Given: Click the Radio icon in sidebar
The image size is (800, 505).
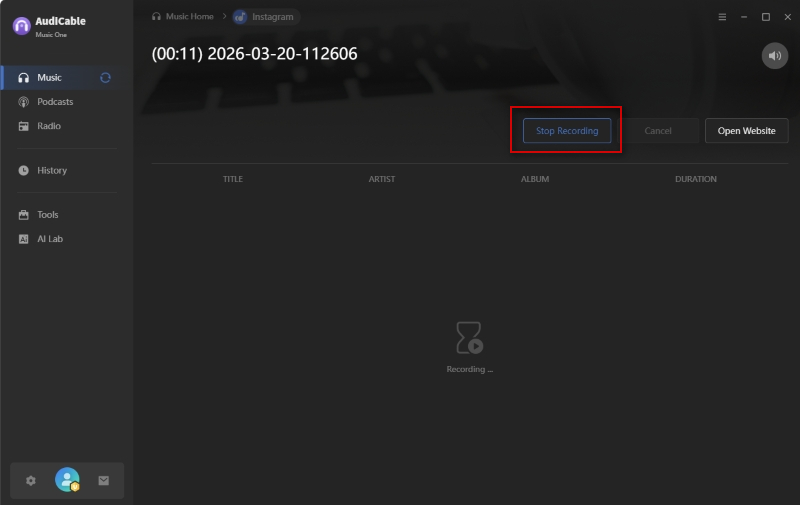Looking at the screenshot, I should [x=23, y=126].
